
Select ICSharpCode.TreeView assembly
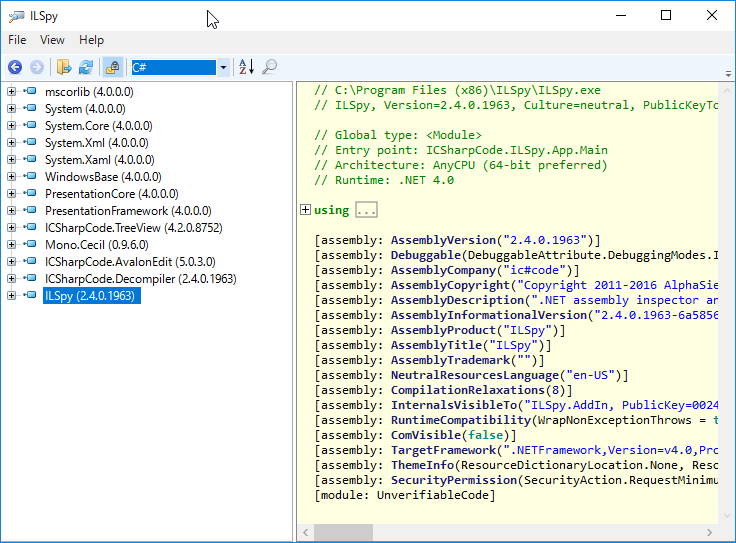click(x=133, y=228)
